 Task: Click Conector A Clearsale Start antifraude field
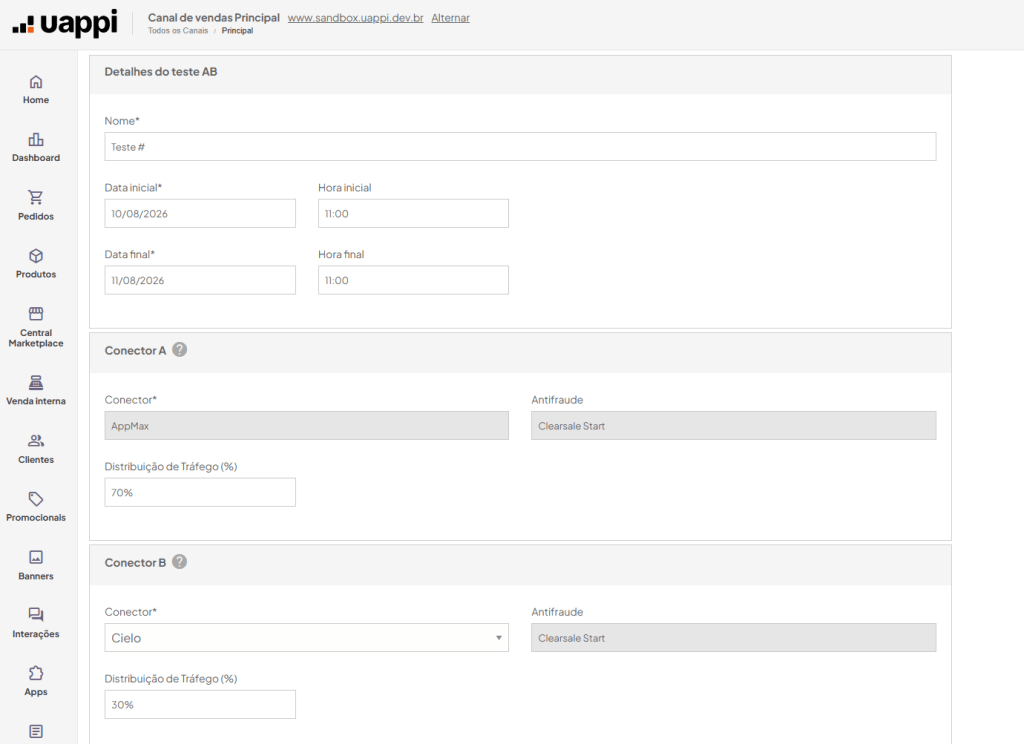tap(733, 426)
